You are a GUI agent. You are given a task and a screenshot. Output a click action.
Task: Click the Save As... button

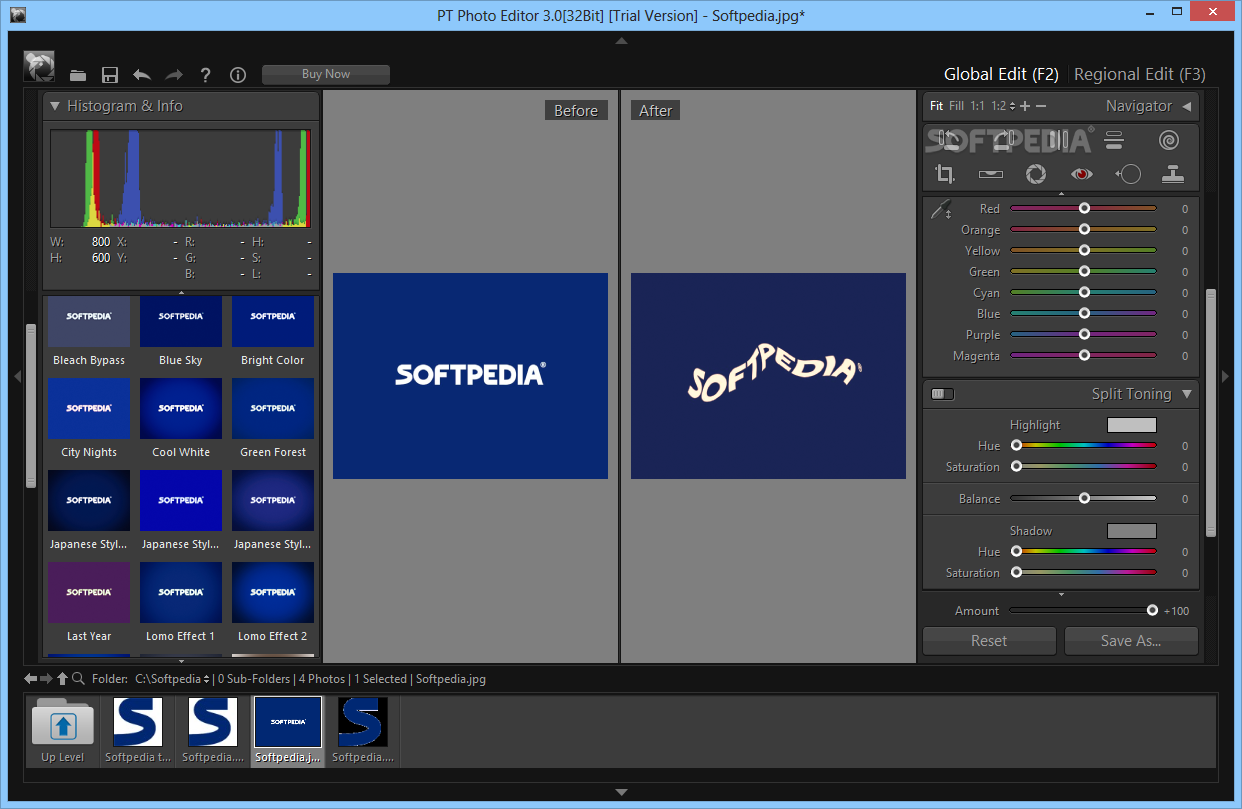pyautogui.click(x=1131, y=641)
